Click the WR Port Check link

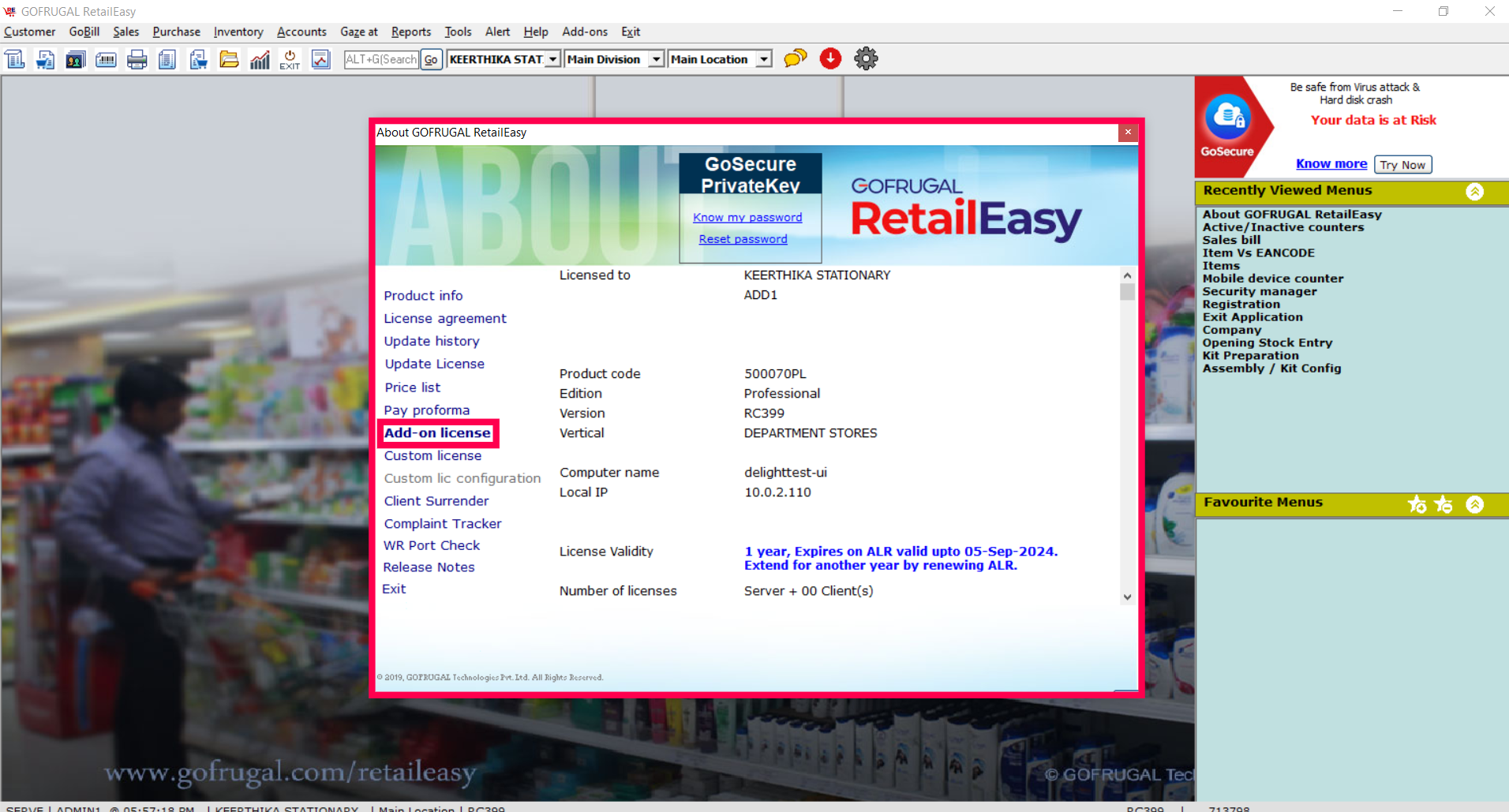(x=432, y=545)
